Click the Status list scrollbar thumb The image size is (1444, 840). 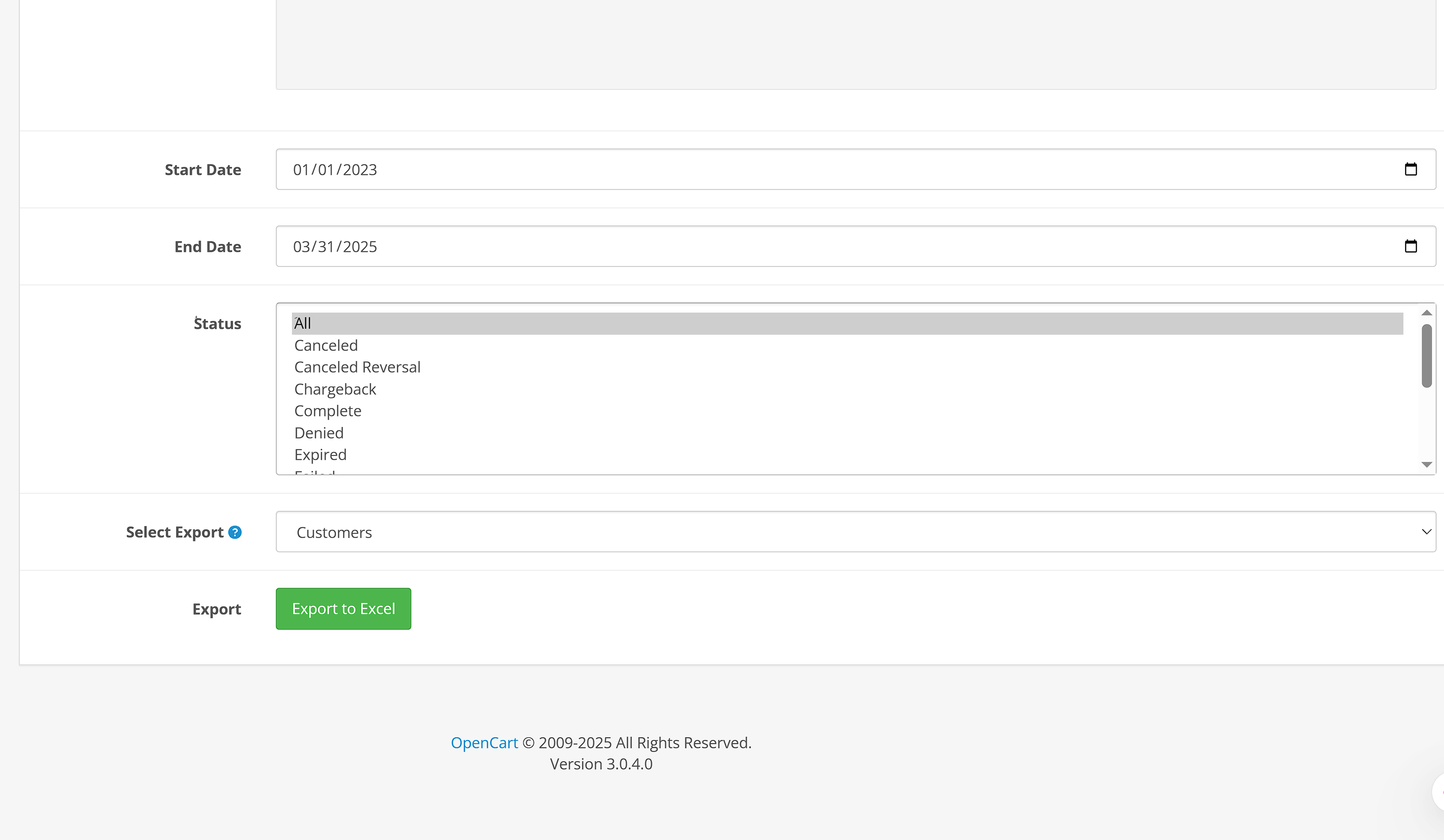(x=1426, y=355)
